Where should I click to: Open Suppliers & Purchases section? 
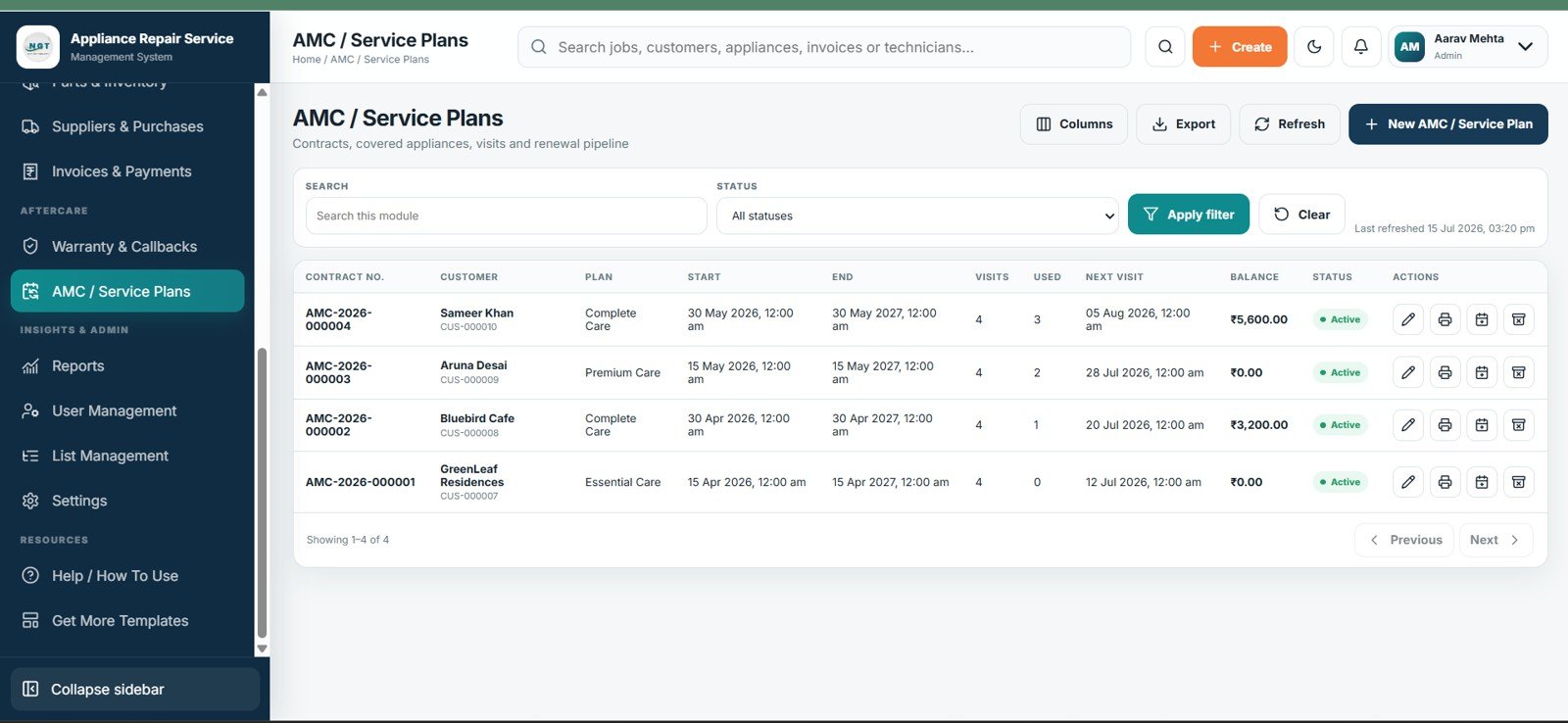pos(127,126)
